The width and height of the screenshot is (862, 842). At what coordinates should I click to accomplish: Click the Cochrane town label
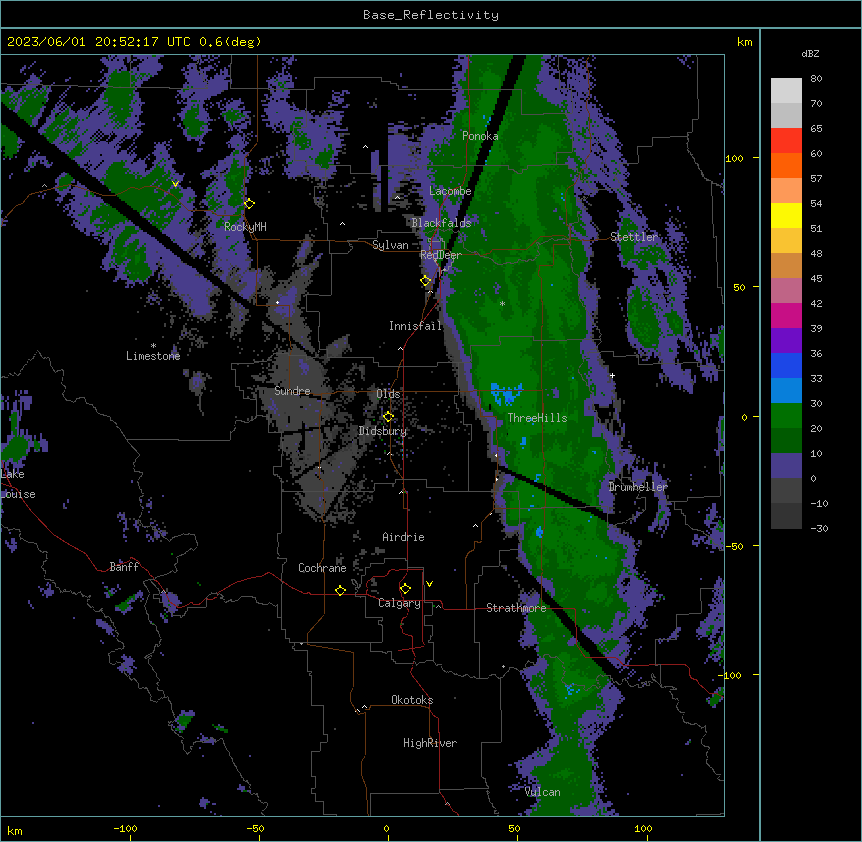(x=322, y=568)
